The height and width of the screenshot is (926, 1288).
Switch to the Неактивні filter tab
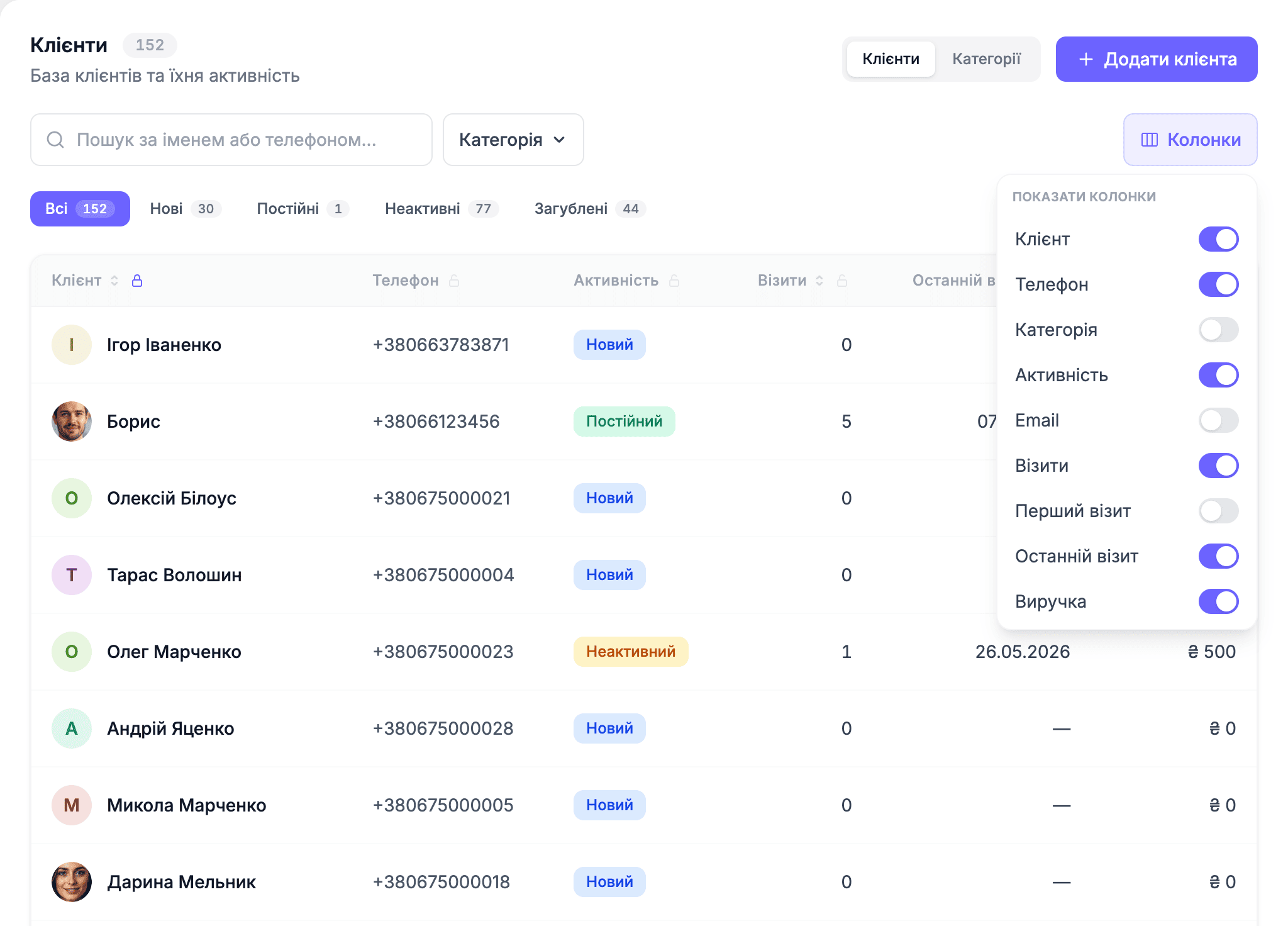pyautogui.click(x=441, y=209)
